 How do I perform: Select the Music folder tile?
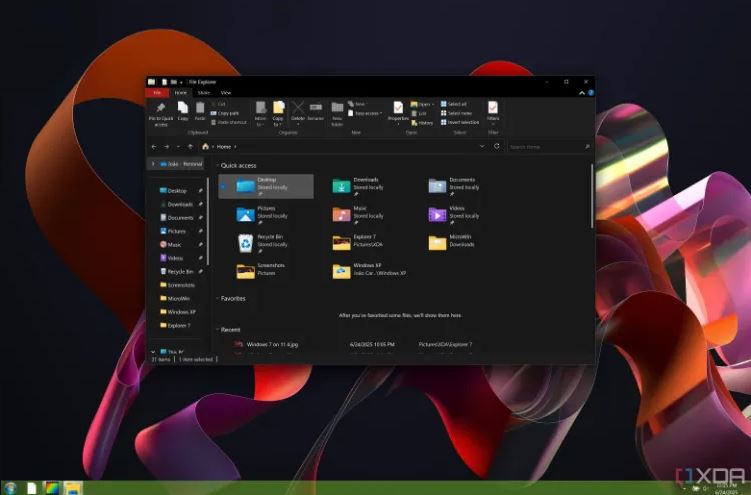tap(362, 214)
